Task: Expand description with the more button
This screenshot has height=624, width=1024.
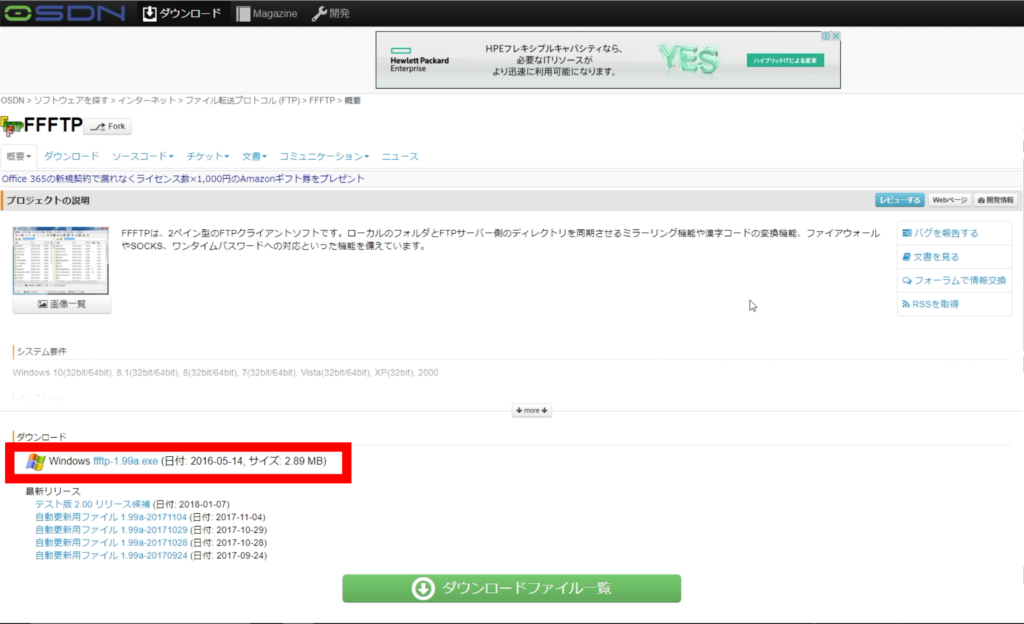Action: click(x=532, y=411)
